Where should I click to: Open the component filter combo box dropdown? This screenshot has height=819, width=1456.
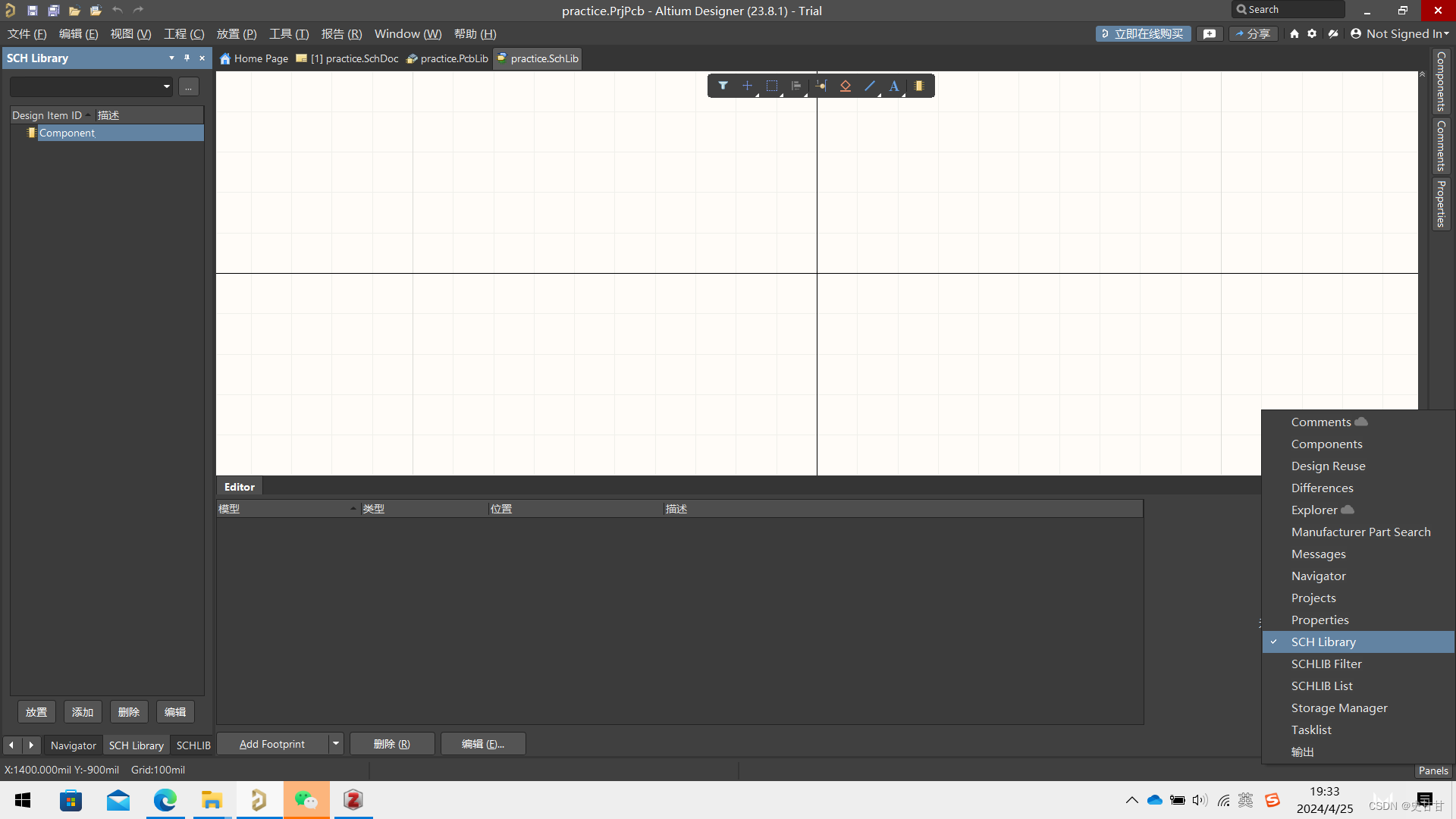tap(166, 86)
